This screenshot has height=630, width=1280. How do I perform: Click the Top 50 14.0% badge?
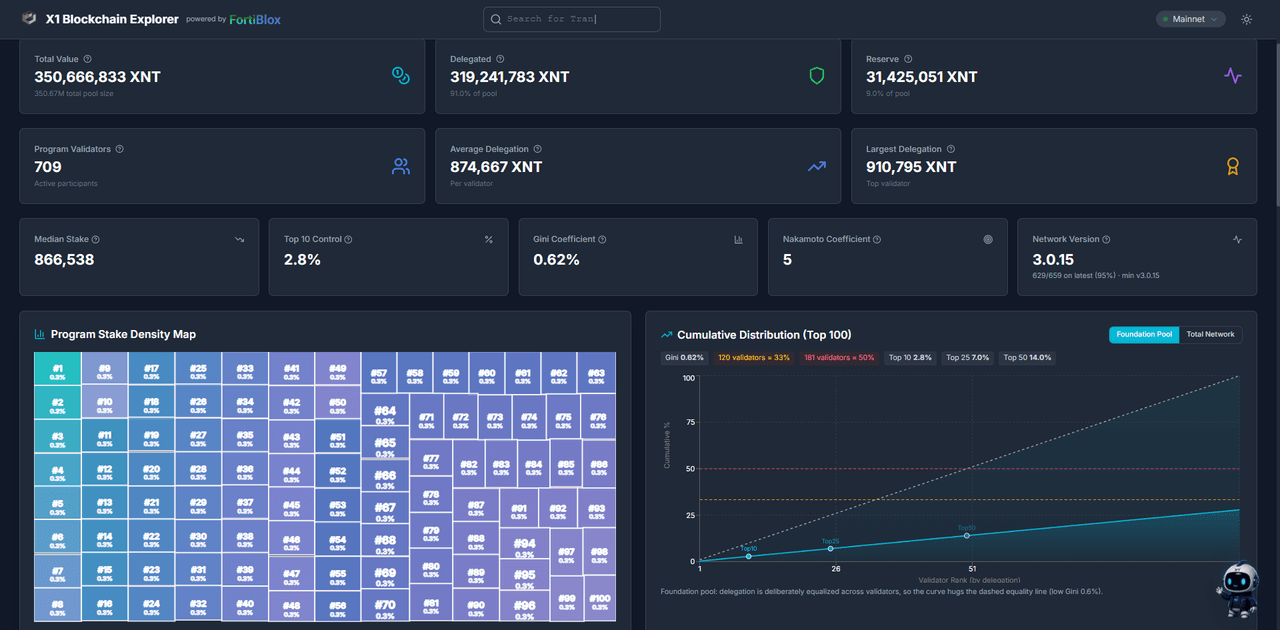click(1027, 357)
